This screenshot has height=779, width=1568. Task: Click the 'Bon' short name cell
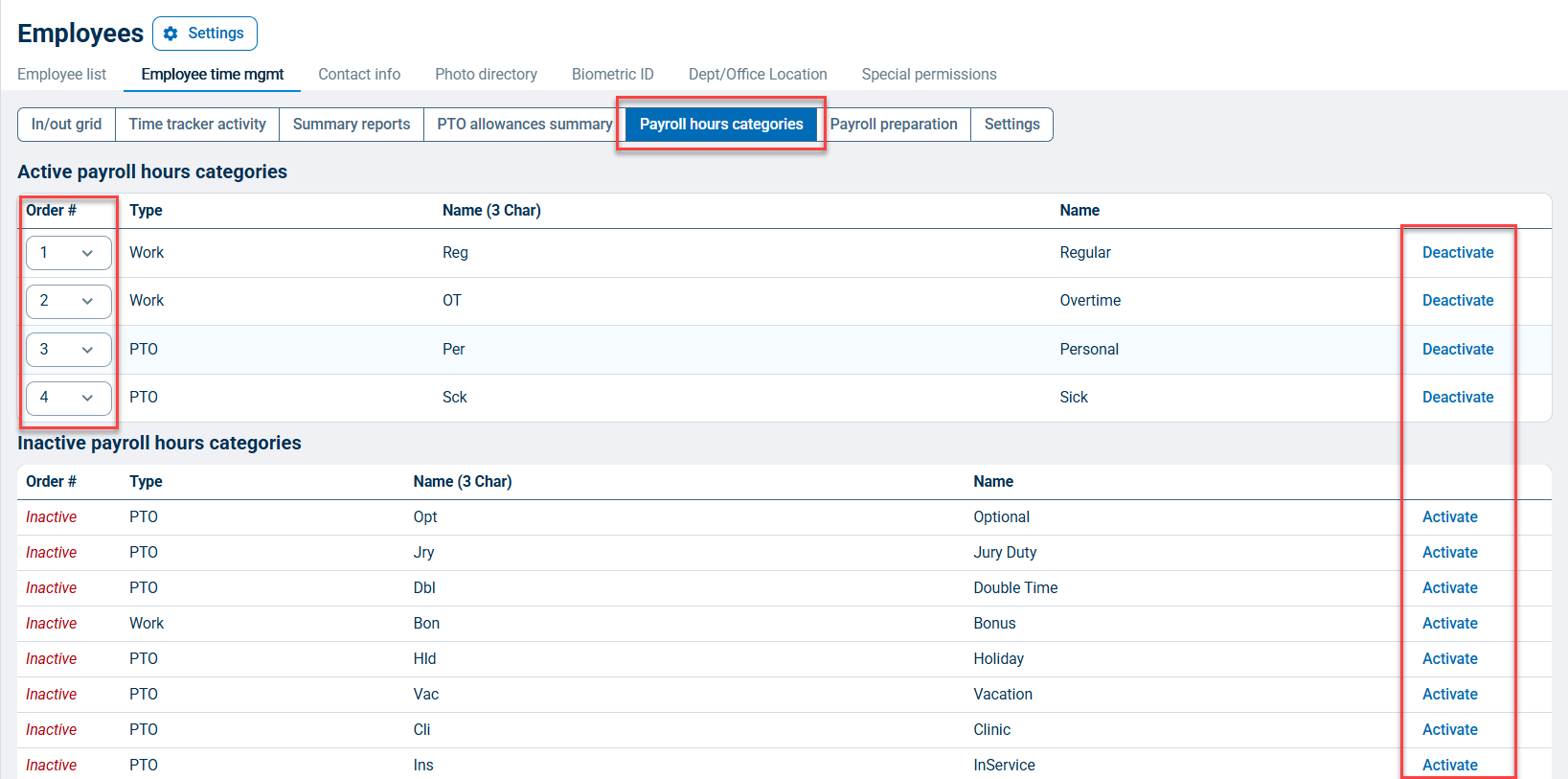pyautogui.click(x=426, y=624)
